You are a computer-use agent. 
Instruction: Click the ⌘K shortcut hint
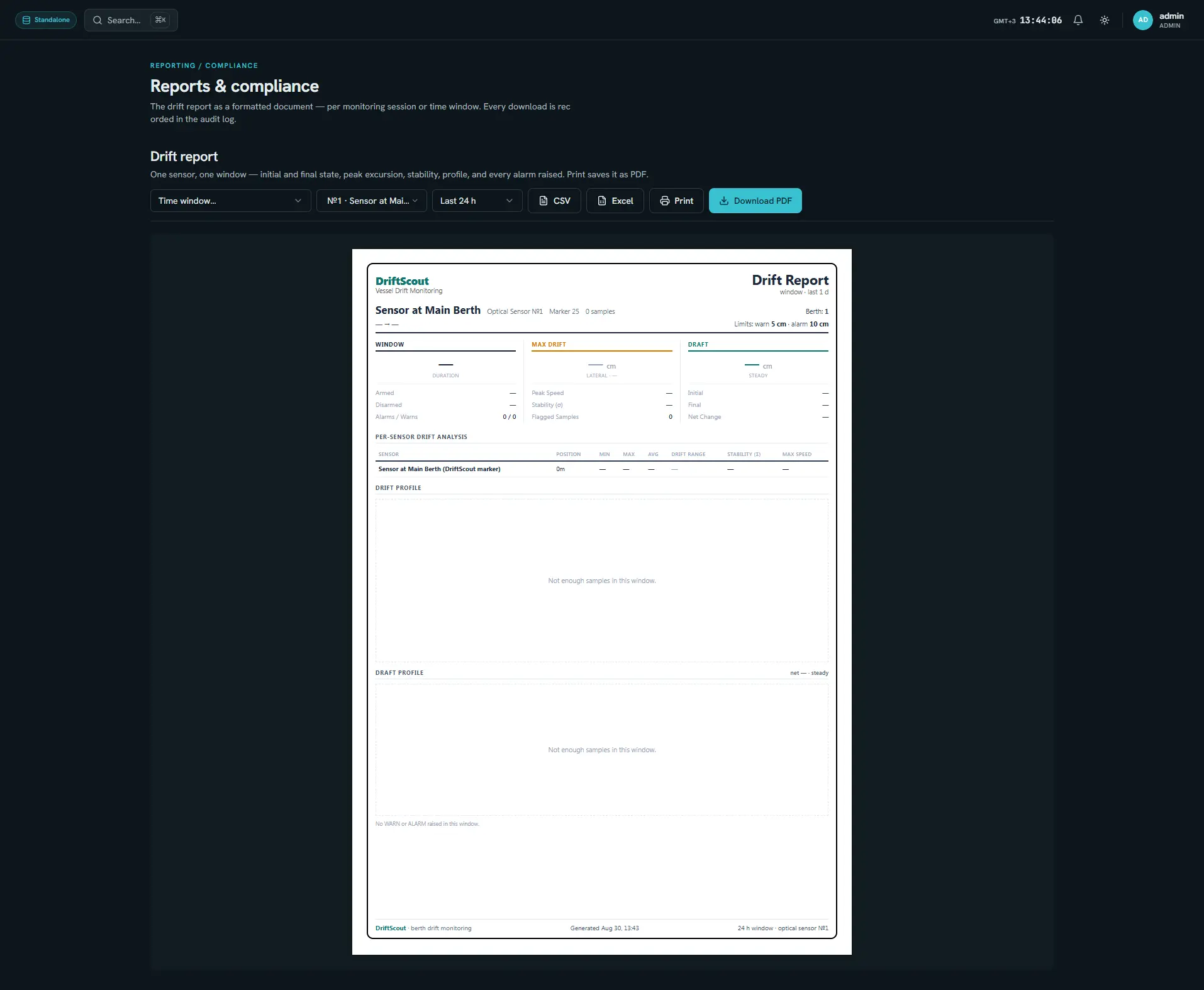[x=160, y=20]
